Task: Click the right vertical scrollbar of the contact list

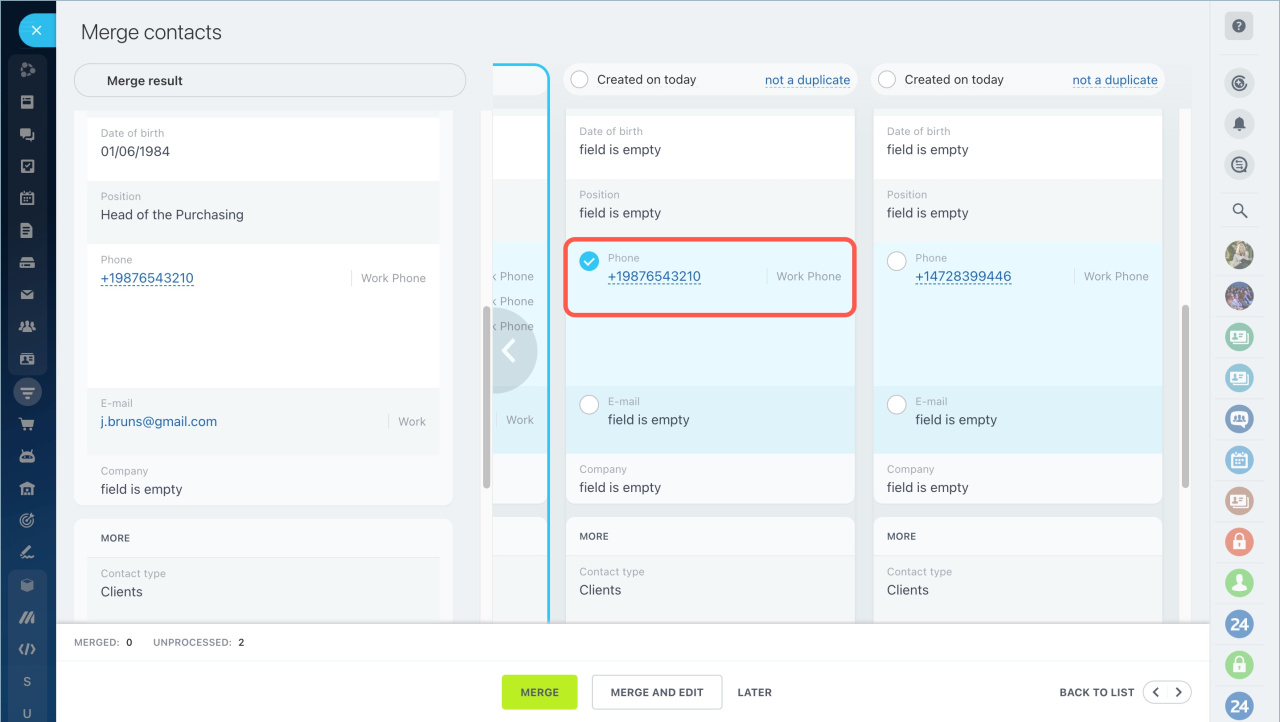Action: click(x=1185, y=395)
